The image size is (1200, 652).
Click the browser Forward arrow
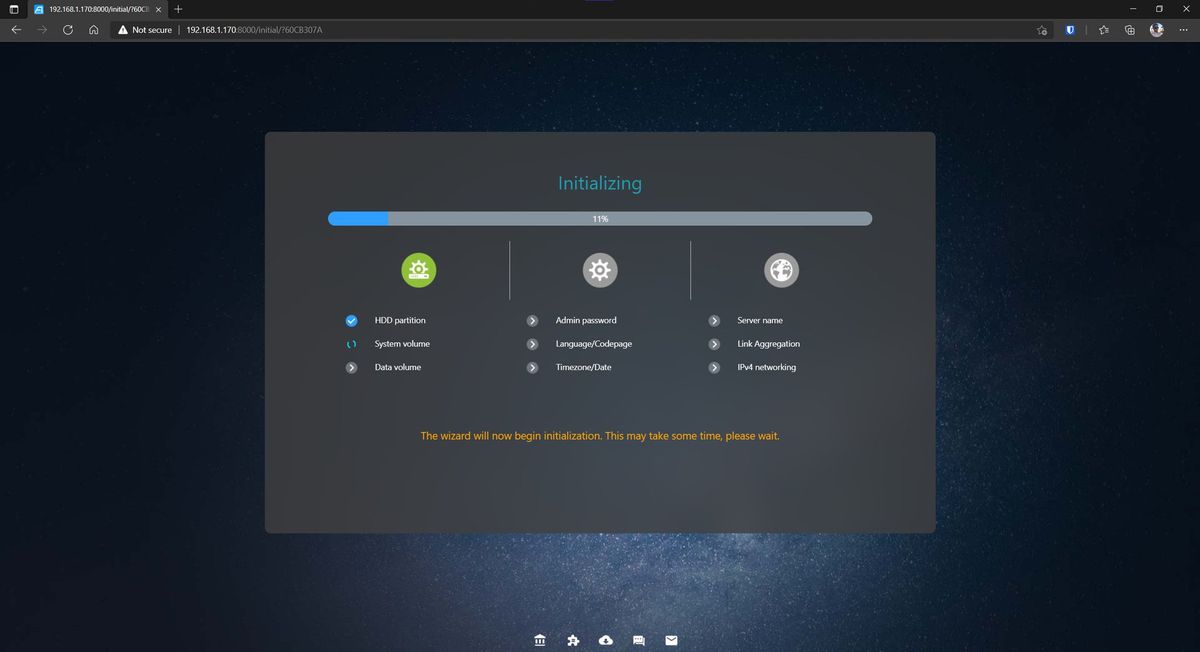42,30
